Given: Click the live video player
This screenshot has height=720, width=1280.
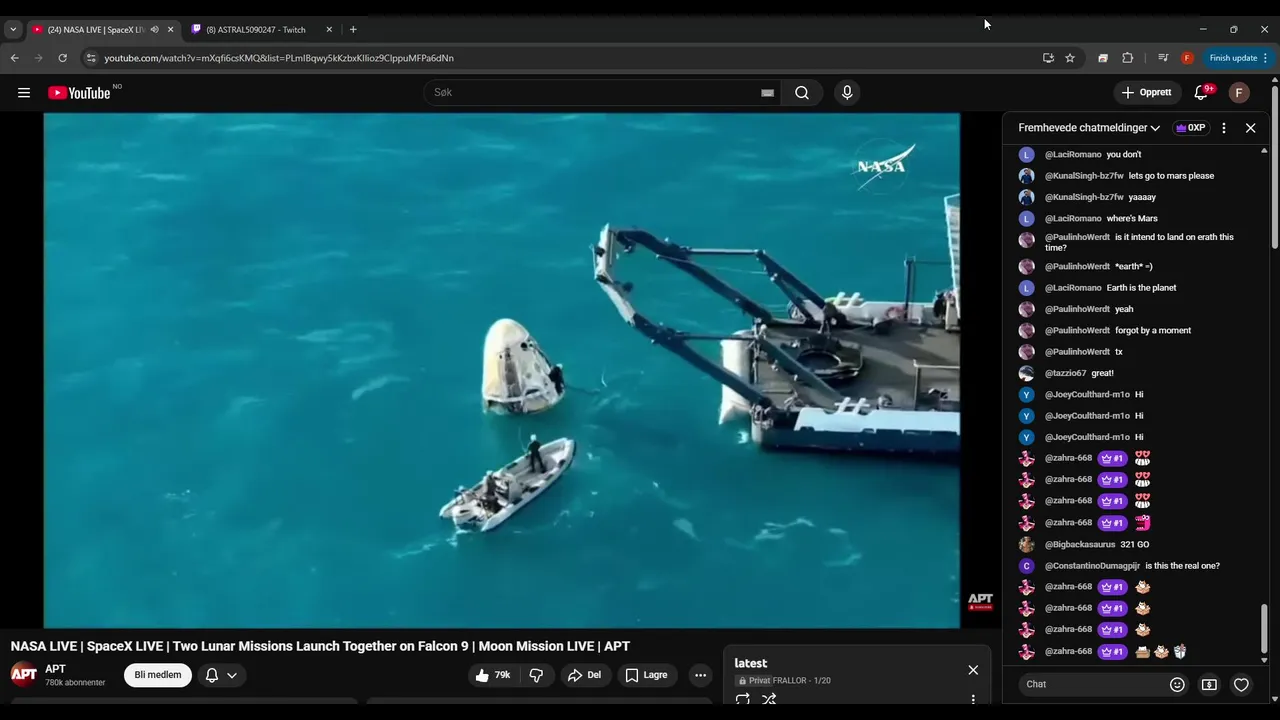Looking at the screenshot, I should click(501, 370).
